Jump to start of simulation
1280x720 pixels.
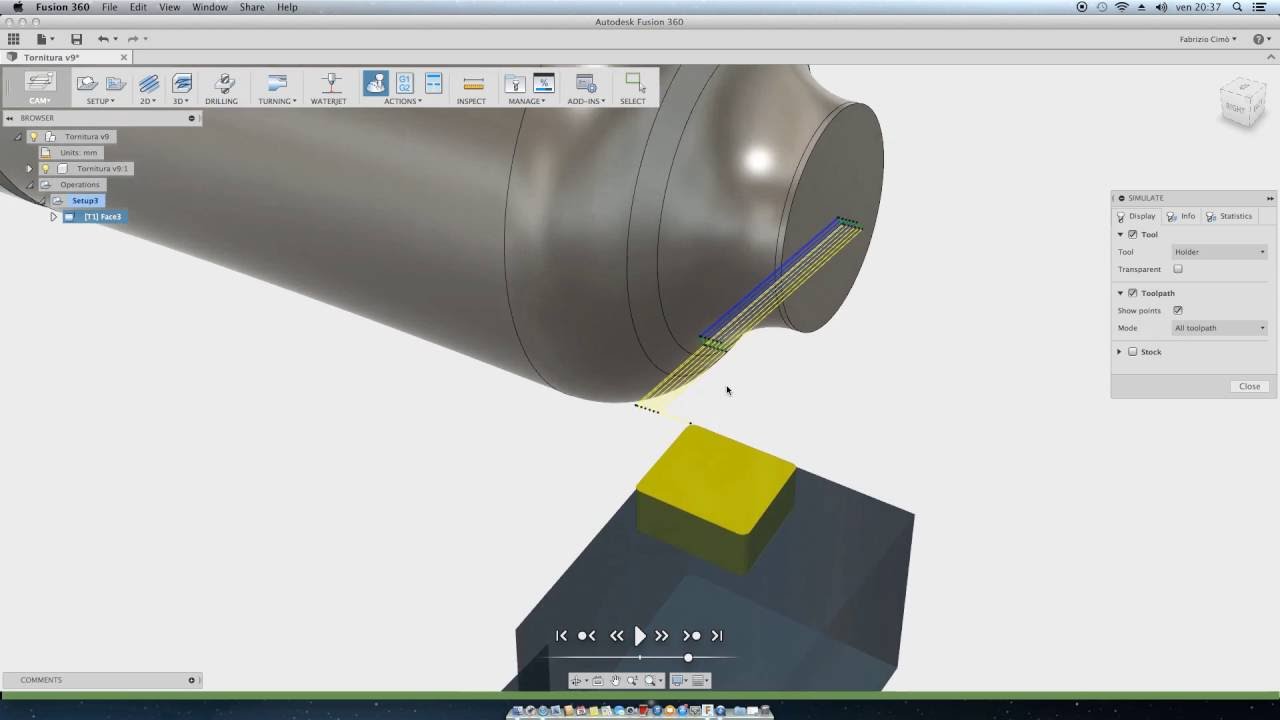[x=561, y=636]
